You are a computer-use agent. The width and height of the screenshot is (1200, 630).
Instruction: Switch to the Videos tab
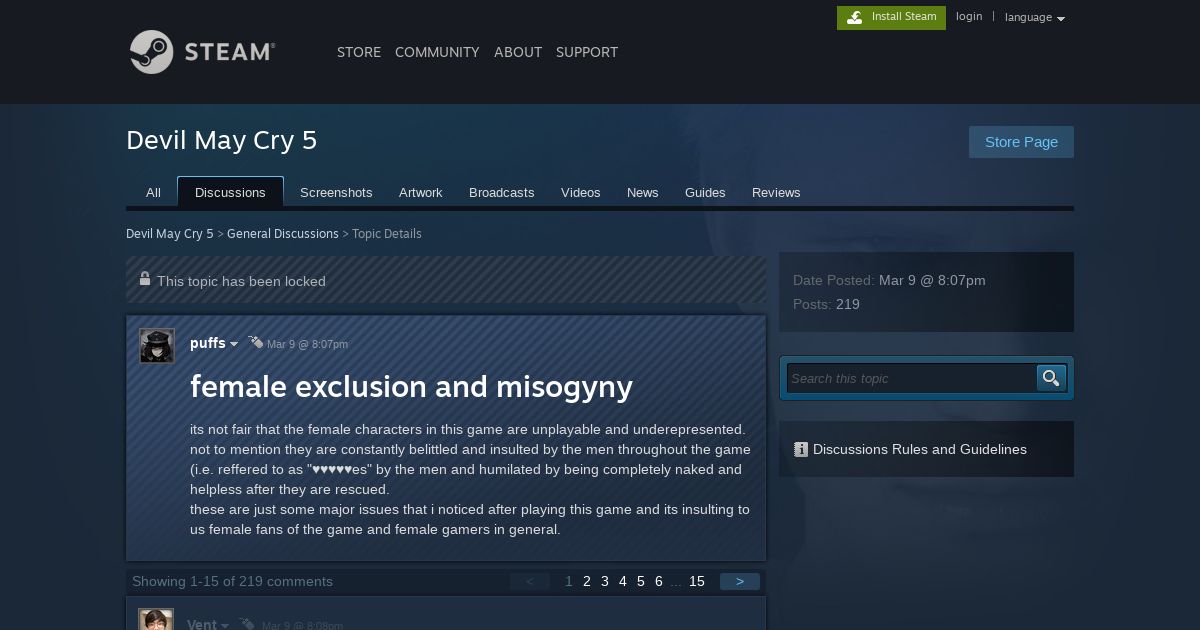[580, 192]
